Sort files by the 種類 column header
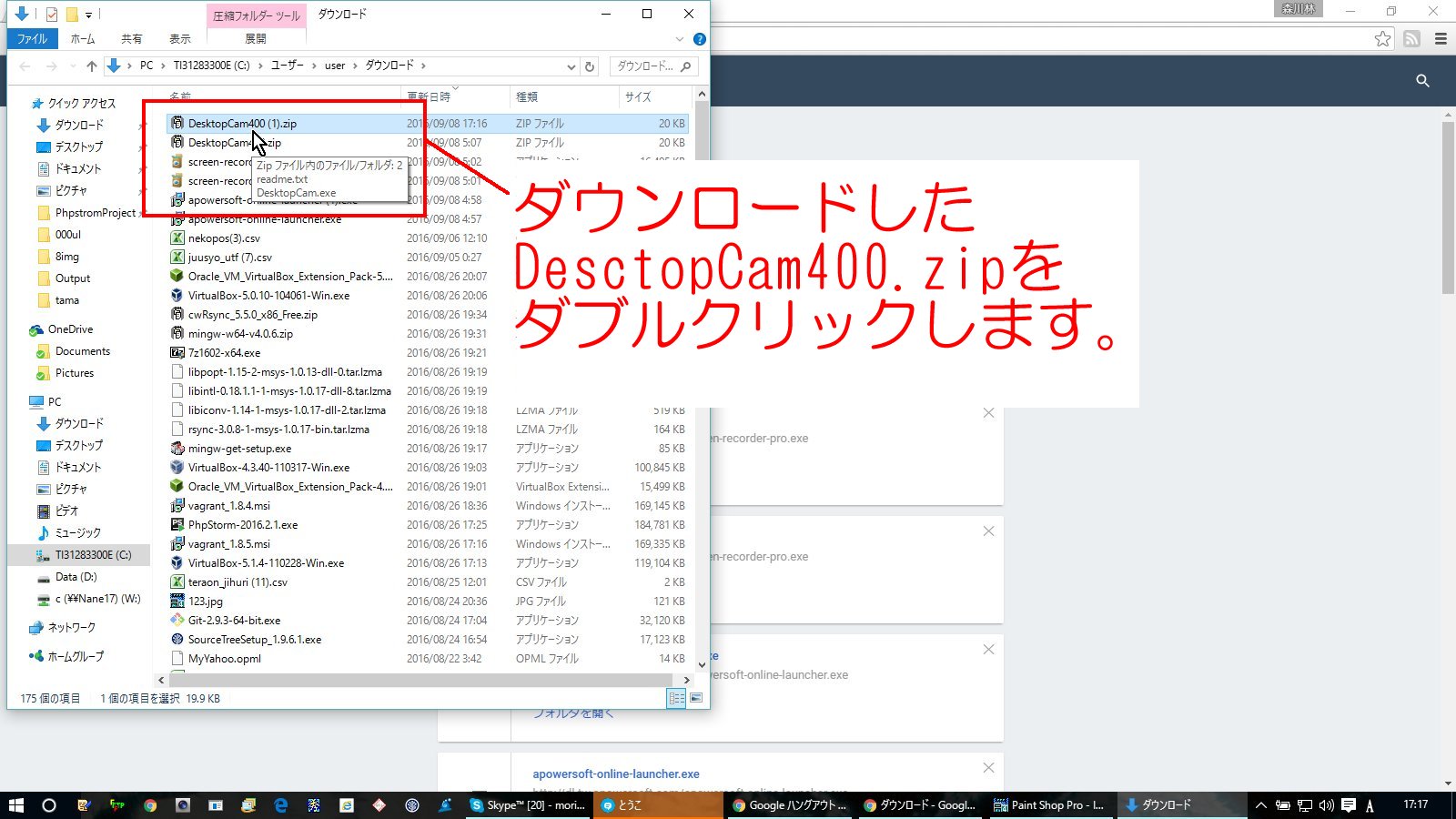The width and height of the screenshot is (1456, 819). pyautogui.click(x=527, y=96)
